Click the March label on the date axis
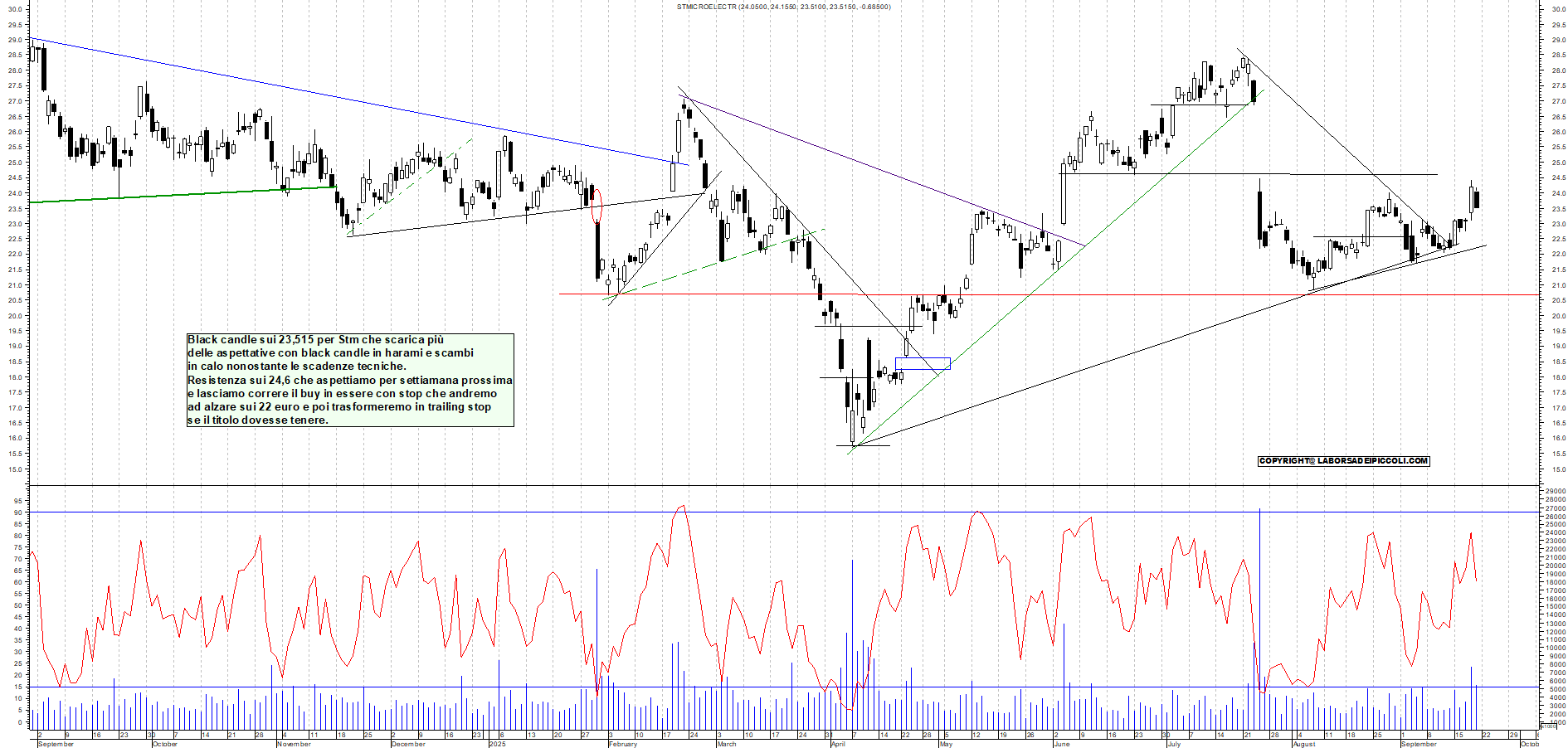This screenshot has width=1568, height=748. [x=727, y=744]
